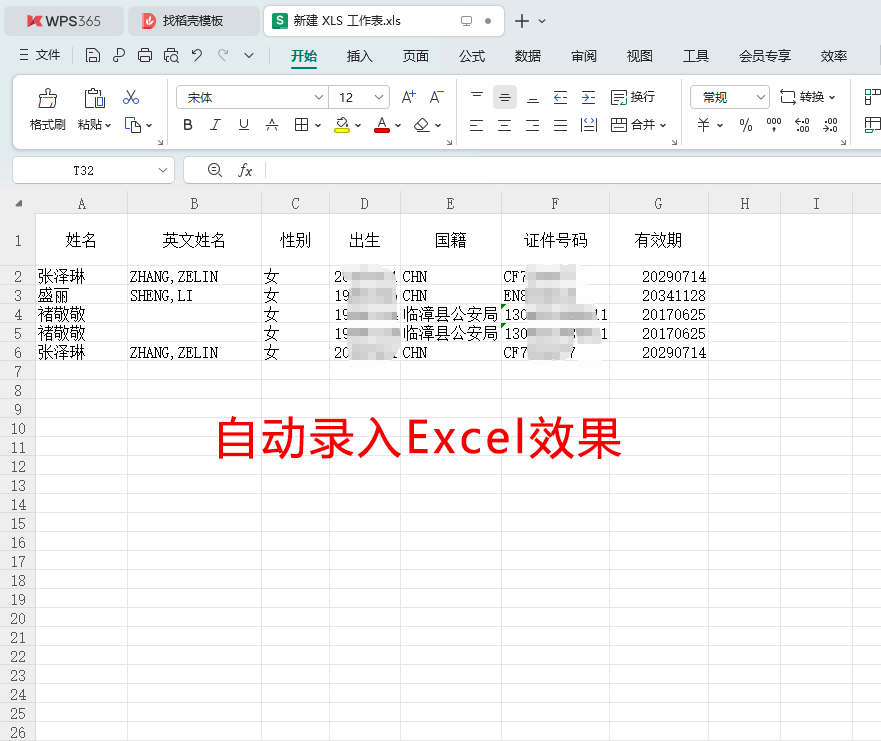Open the number format (常规) dropdown
Image resolution: width=881 pixels, height=741 pixels.
tap(729, 96)
